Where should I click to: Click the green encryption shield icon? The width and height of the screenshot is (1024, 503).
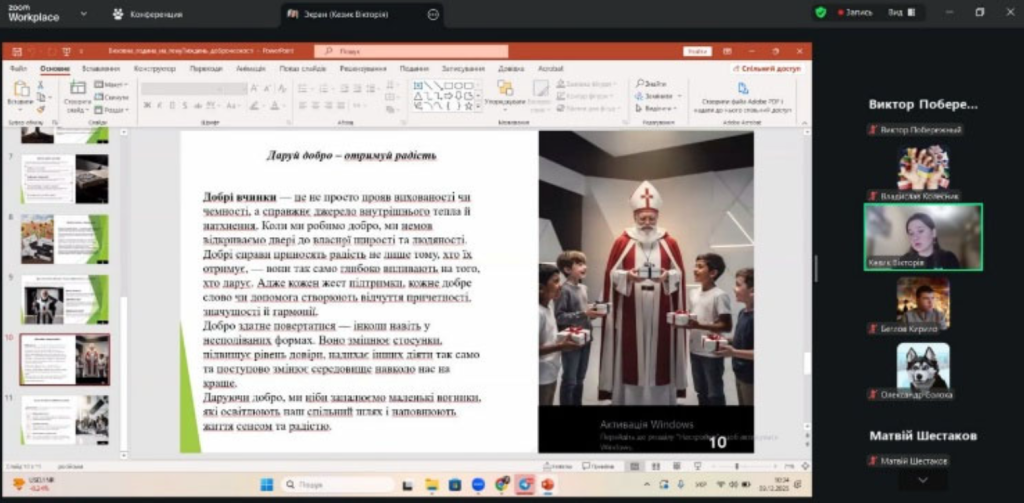[x=821, y=12]
